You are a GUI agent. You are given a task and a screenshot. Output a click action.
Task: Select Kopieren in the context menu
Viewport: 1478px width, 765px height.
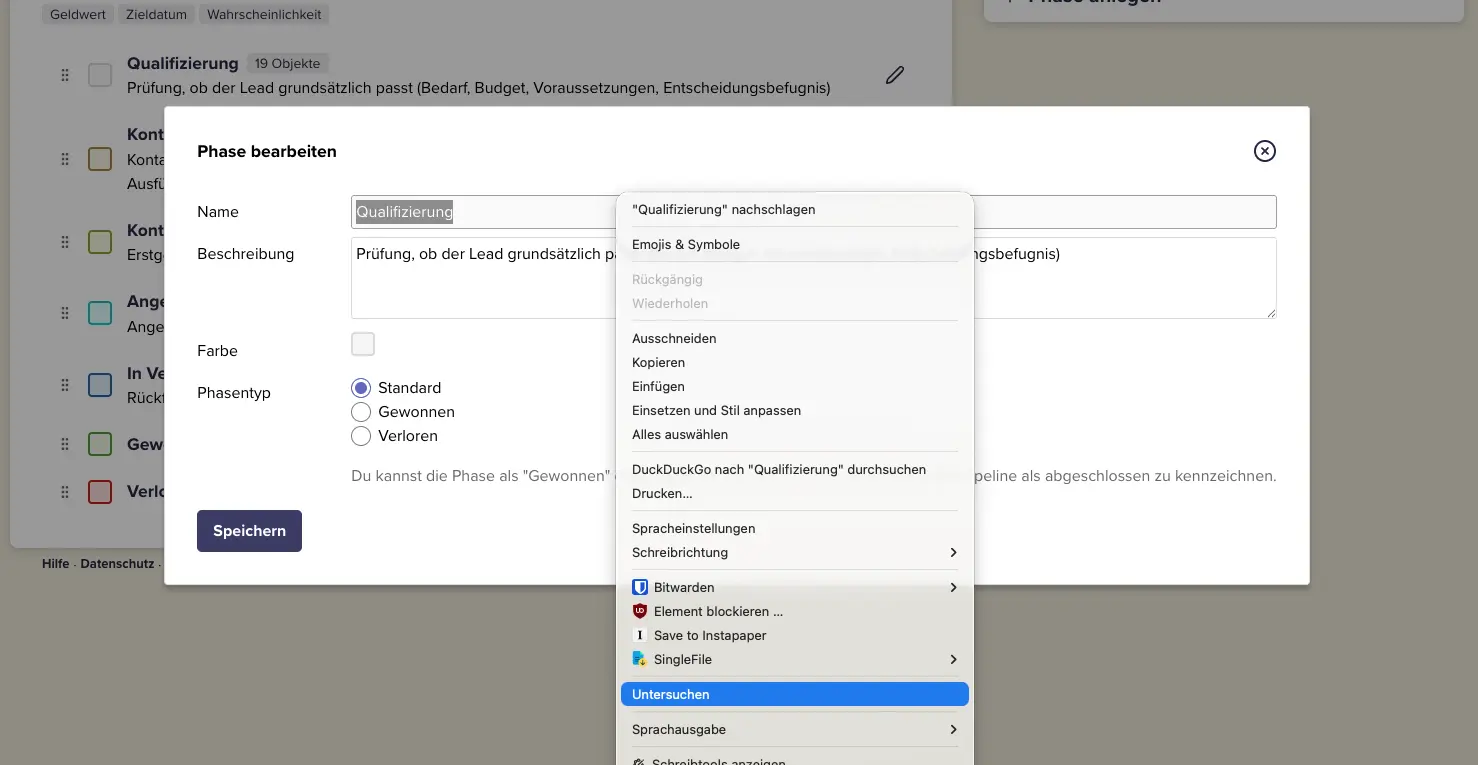tap(658, 362)
